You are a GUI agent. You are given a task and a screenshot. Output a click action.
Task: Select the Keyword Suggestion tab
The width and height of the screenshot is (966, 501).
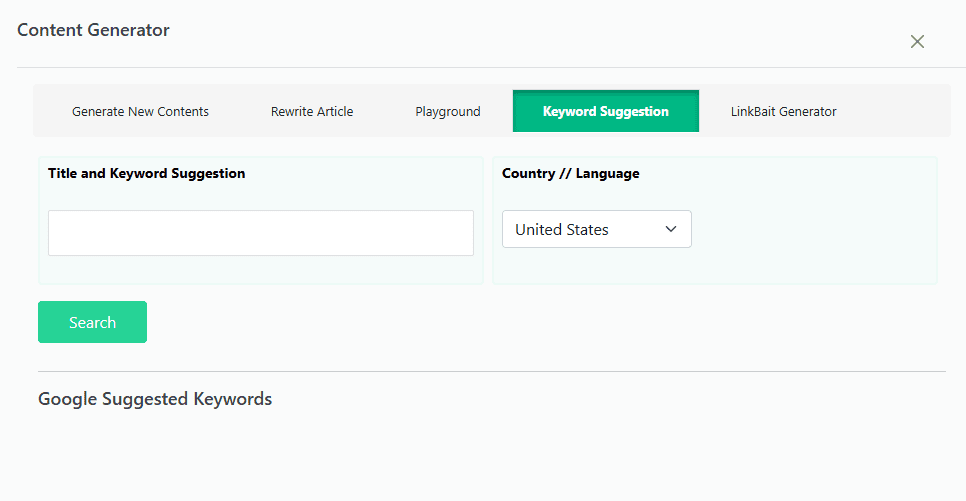tap(606, 112)
